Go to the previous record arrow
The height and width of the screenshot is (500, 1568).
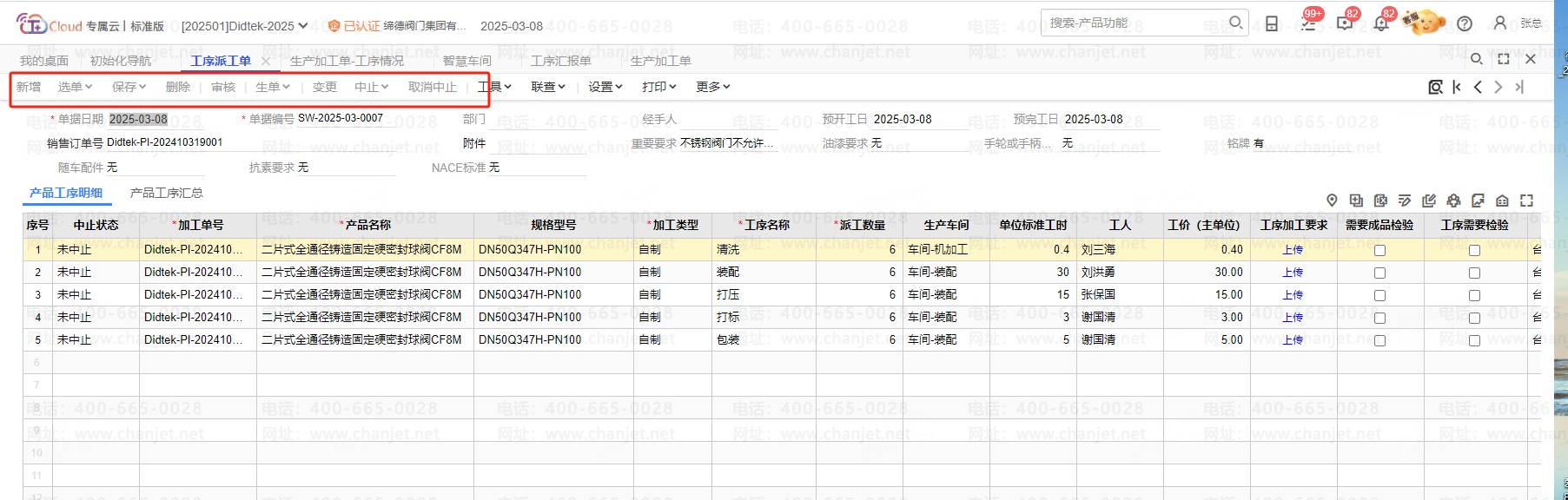click(1478, 87)
